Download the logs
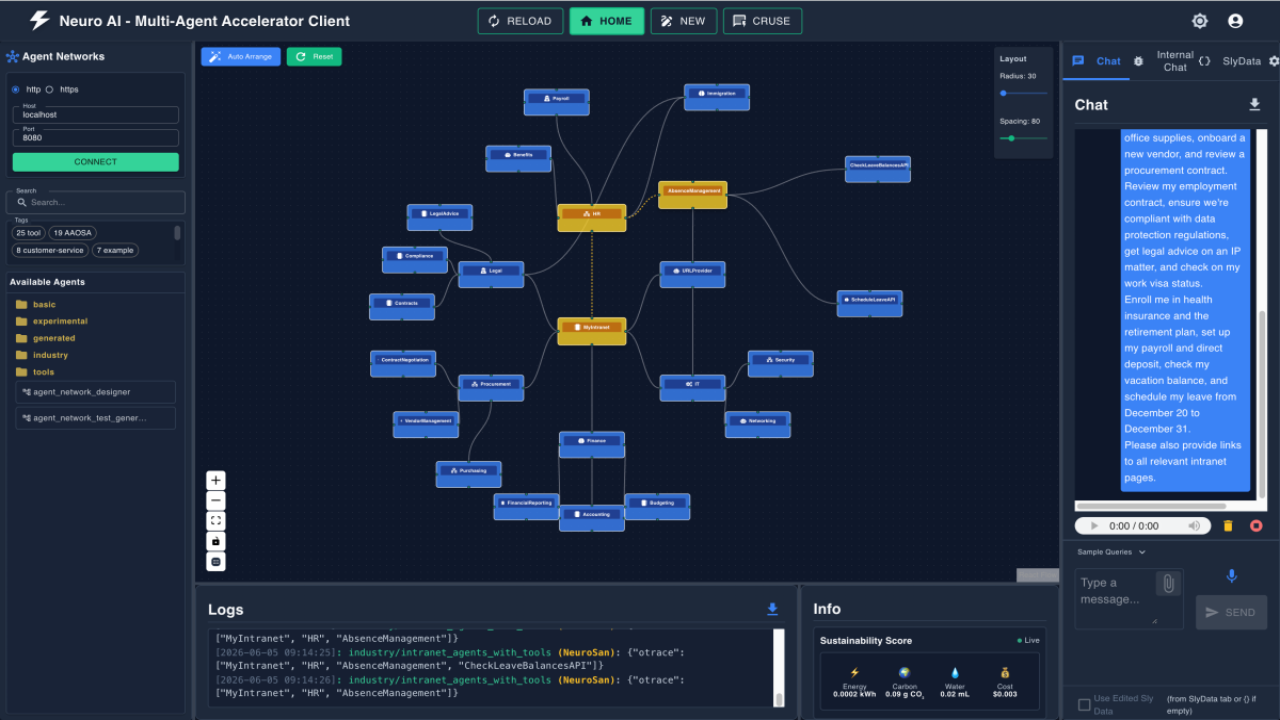1280x720 pixels. [x=772, y=609]
